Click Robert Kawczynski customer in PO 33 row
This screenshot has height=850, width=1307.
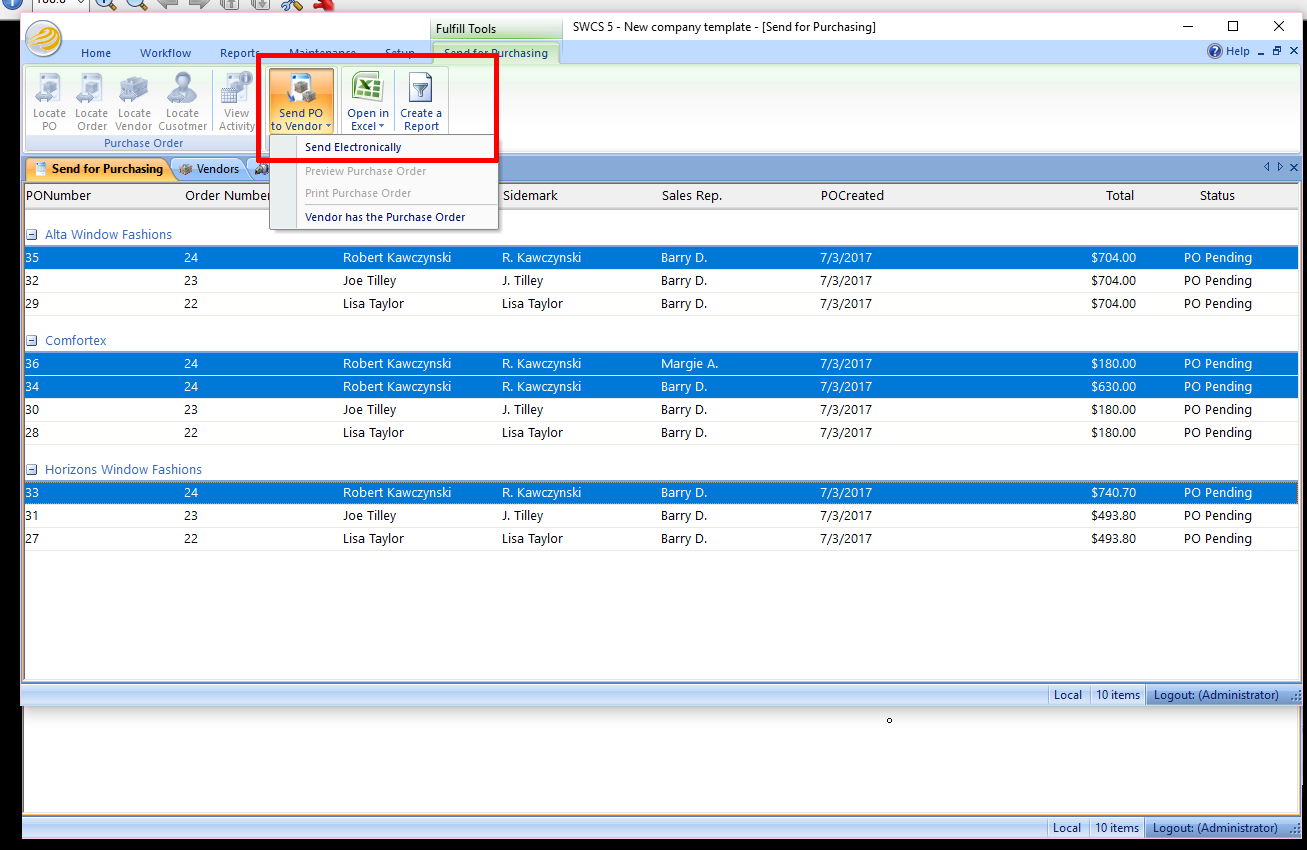pos(397,493)
